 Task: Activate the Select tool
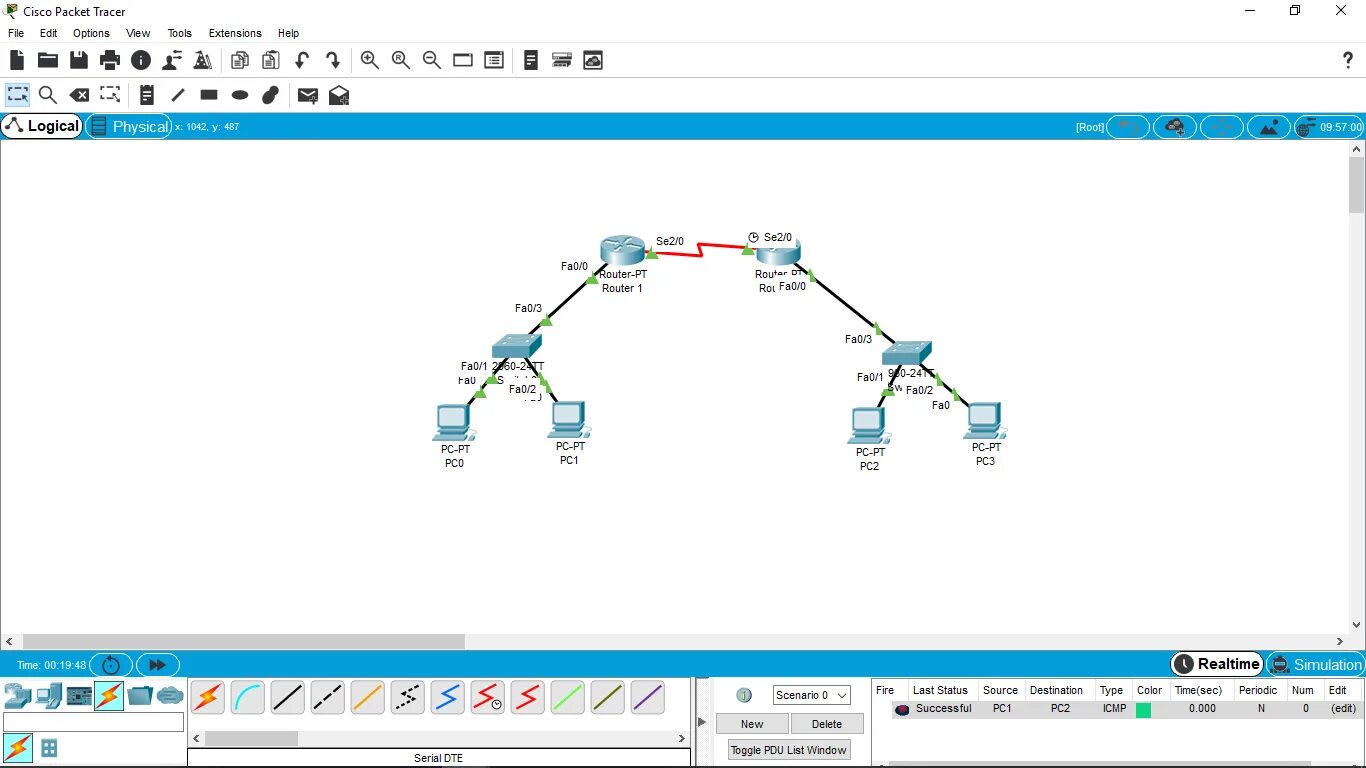coord(17,95)
